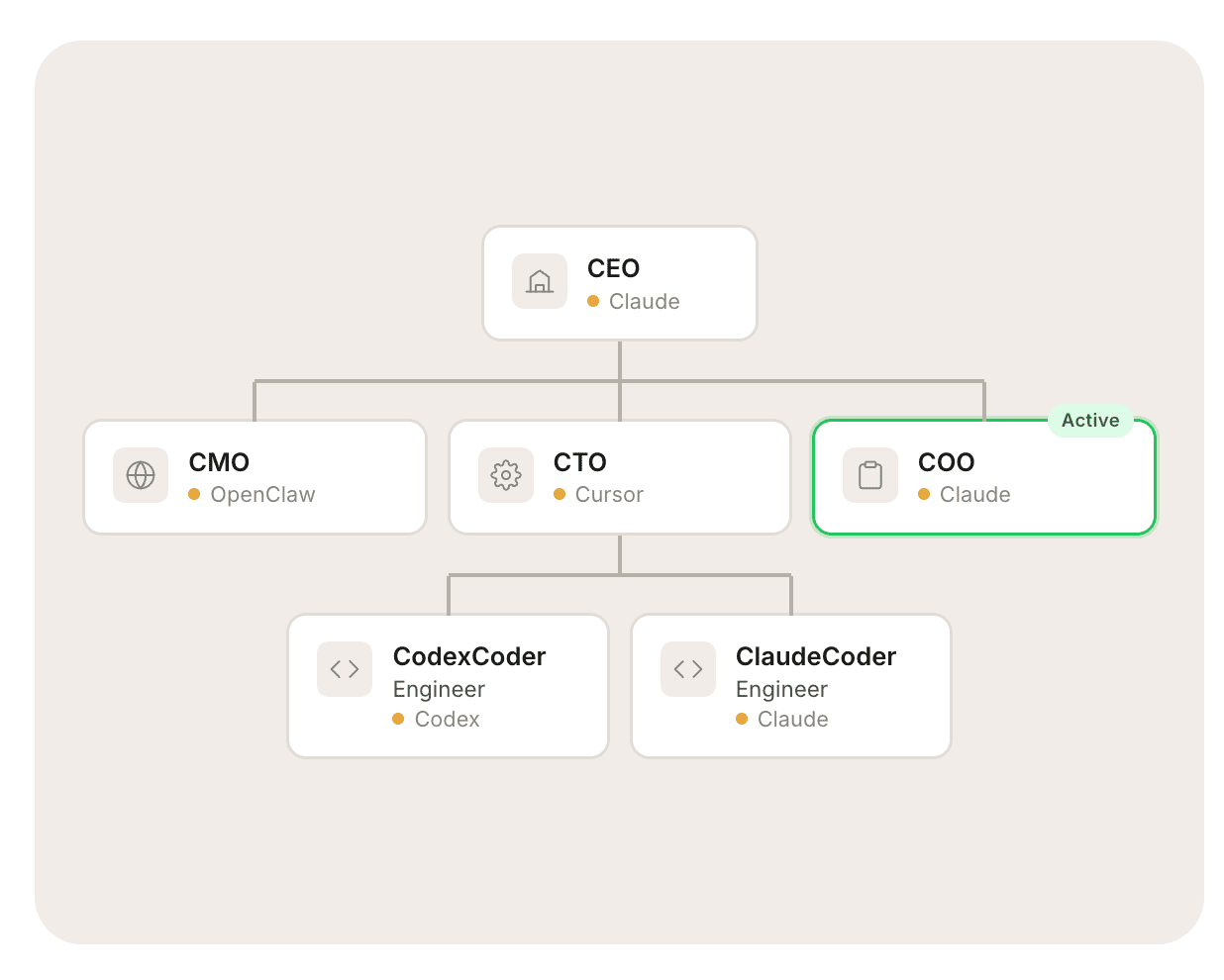
Task: Click the Claude label under CEO
Action: 644,301
